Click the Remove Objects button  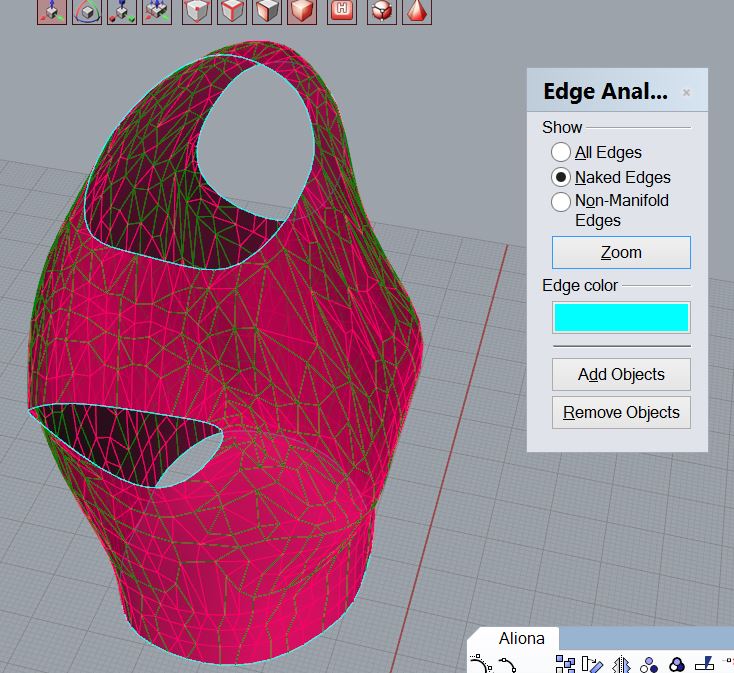[x=621, y=412]
